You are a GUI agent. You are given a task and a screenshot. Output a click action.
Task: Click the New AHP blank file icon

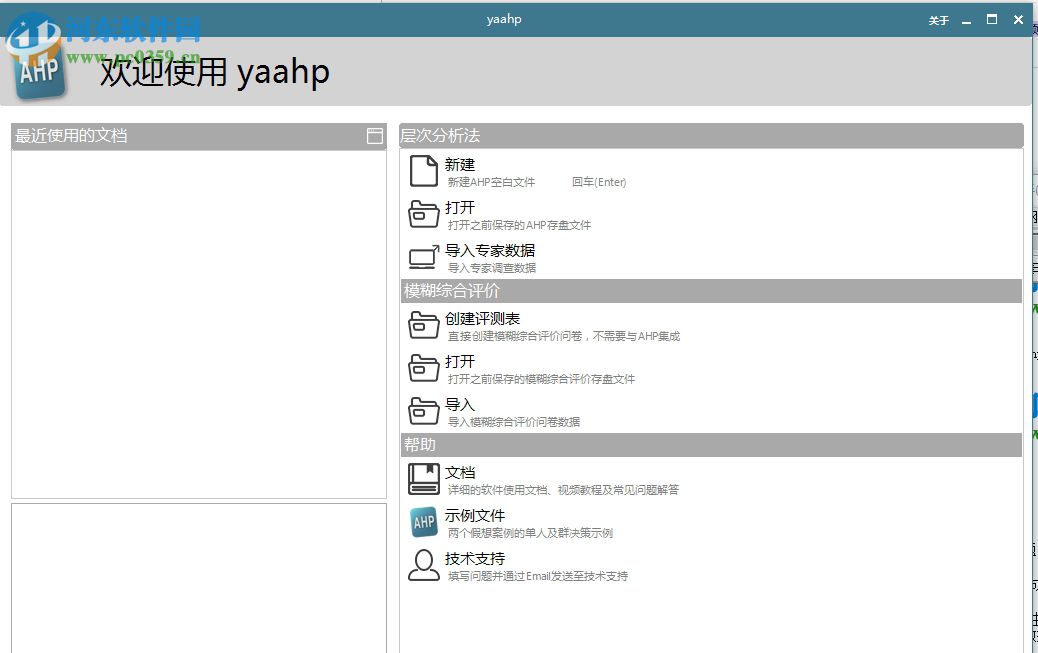point(423,171)
